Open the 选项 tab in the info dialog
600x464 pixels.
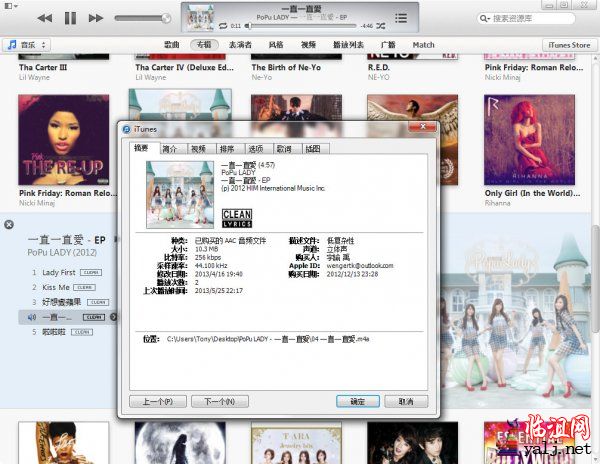coord(255,148)
